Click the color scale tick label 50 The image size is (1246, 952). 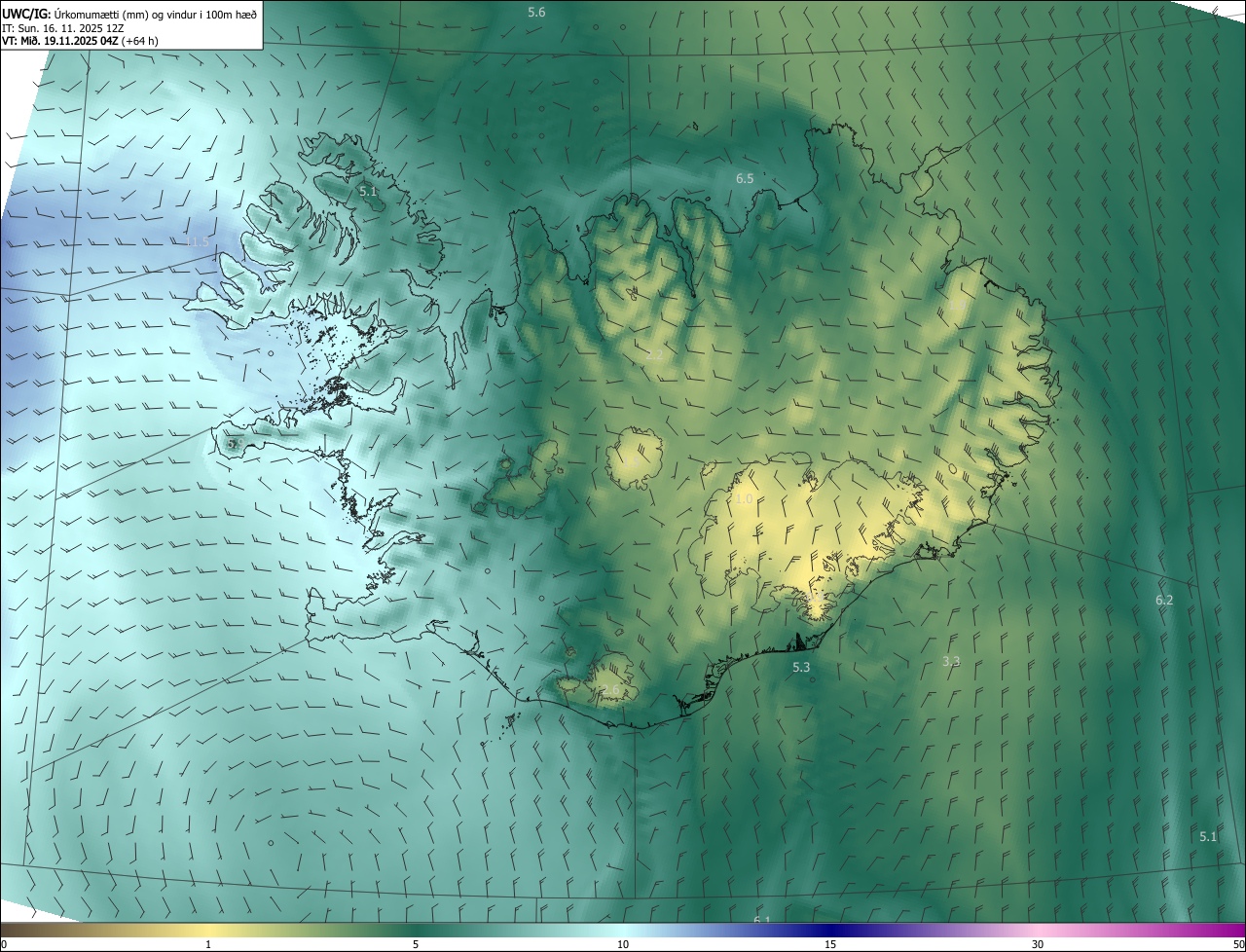1238,944
